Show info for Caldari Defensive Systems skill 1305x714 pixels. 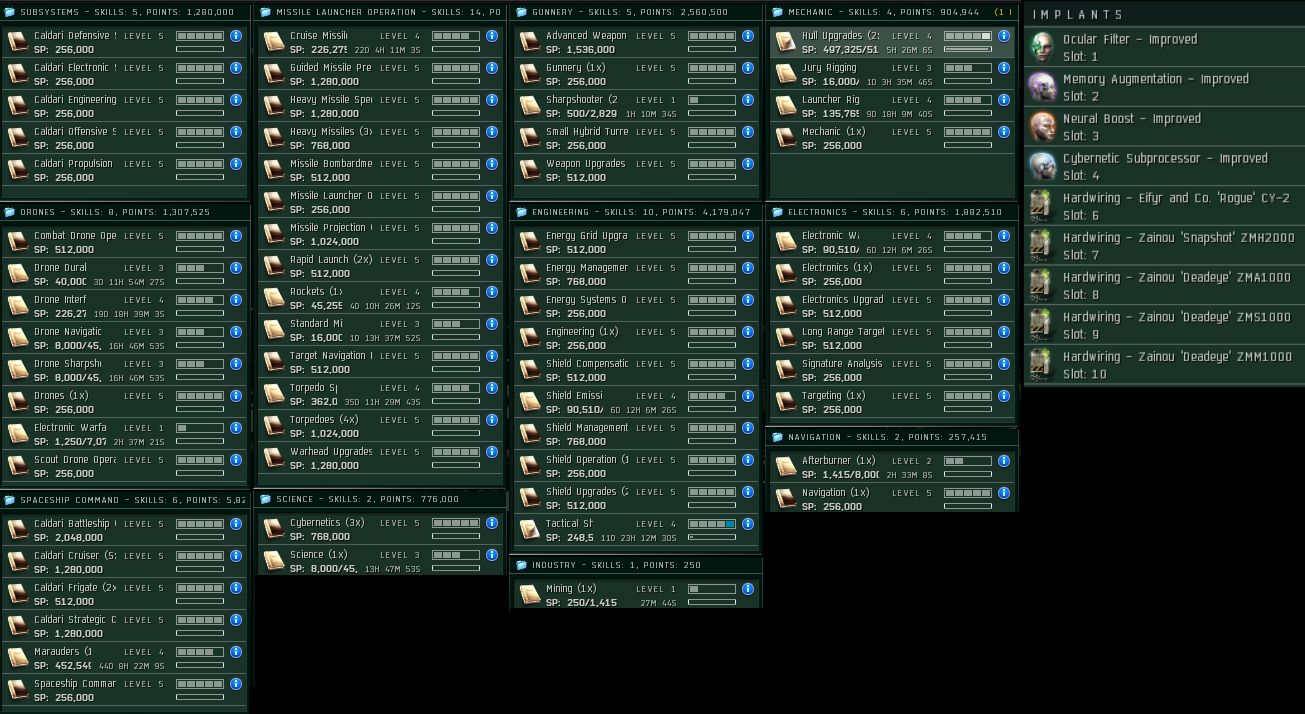[236, 36]
